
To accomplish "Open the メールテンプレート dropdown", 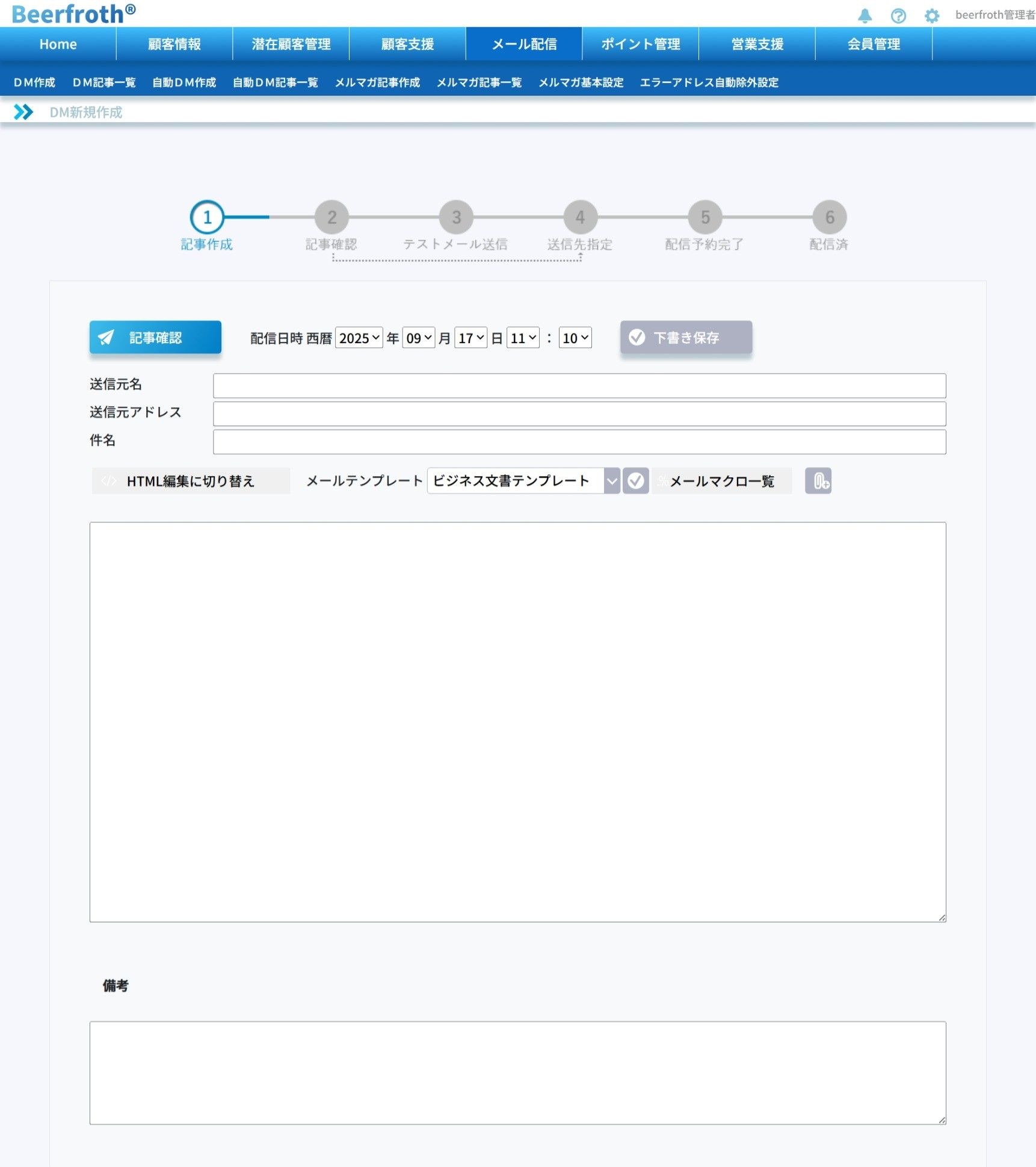I will pyautogui.click(x=522, y=481).
